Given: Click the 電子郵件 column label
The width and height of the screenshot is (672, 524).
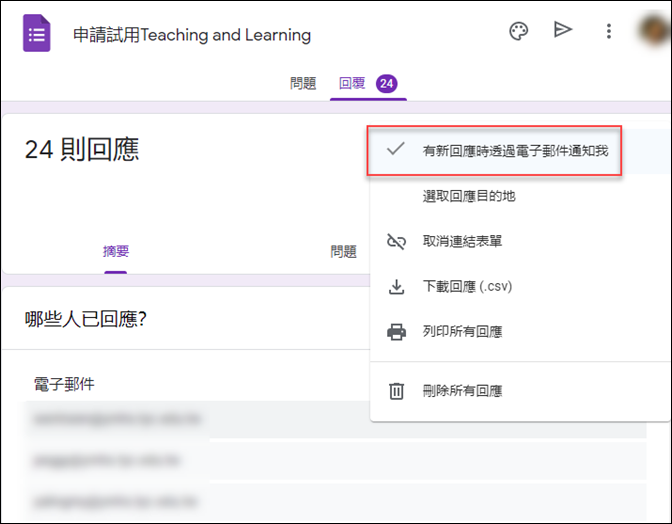Looking at the screenshot, I should [64, 384].
